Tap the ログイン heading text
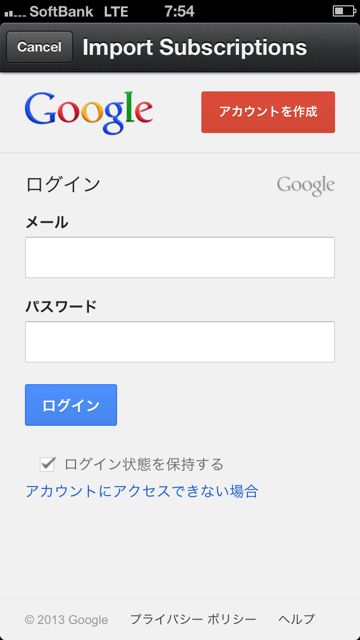Screen dimensions: 360x640 pos(63,184)
